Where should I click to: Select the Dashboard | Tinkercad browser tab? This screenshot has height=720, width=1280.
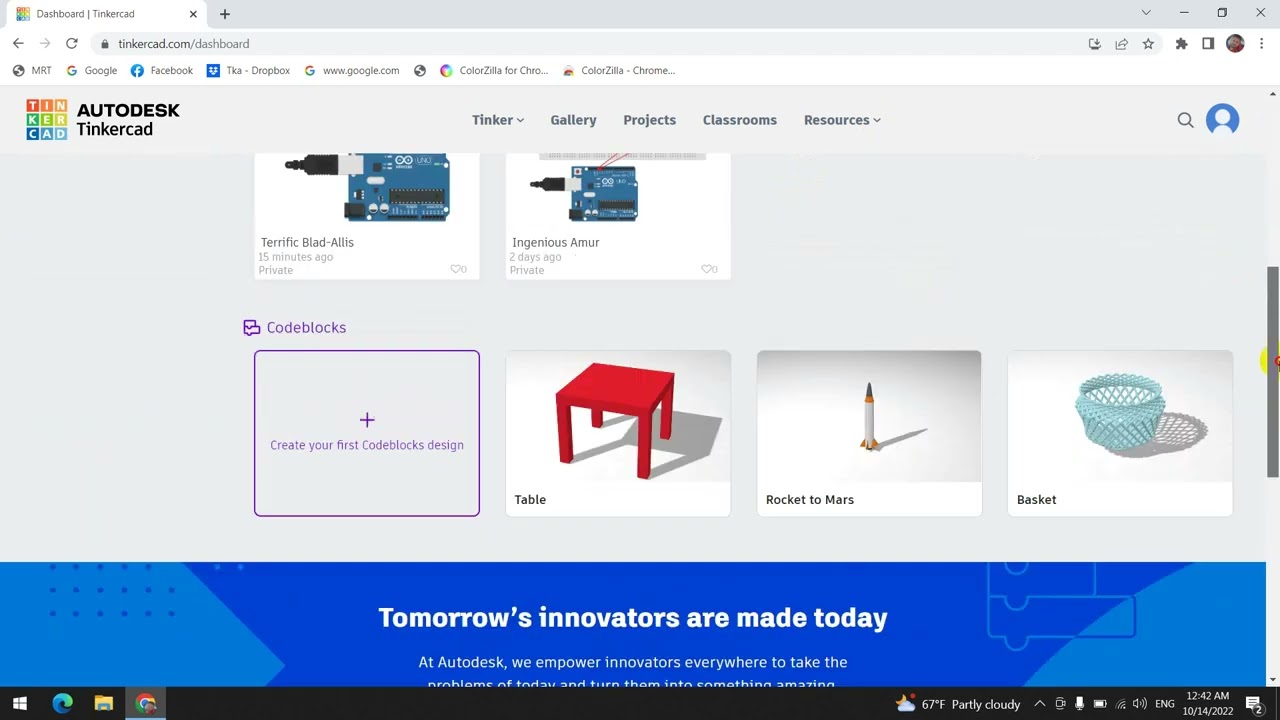(107, 14)
